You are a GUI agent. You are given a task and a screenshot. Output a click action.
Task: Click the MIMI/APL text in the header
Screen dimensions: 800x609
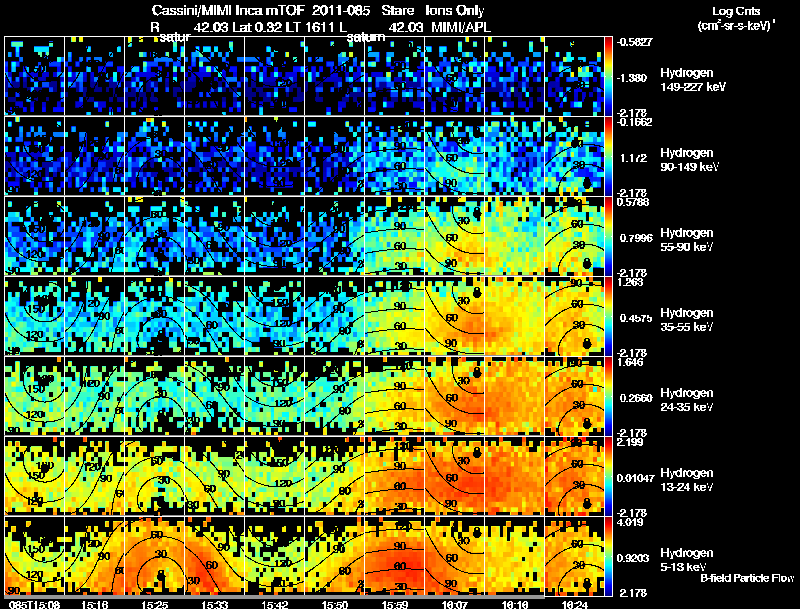461,27
